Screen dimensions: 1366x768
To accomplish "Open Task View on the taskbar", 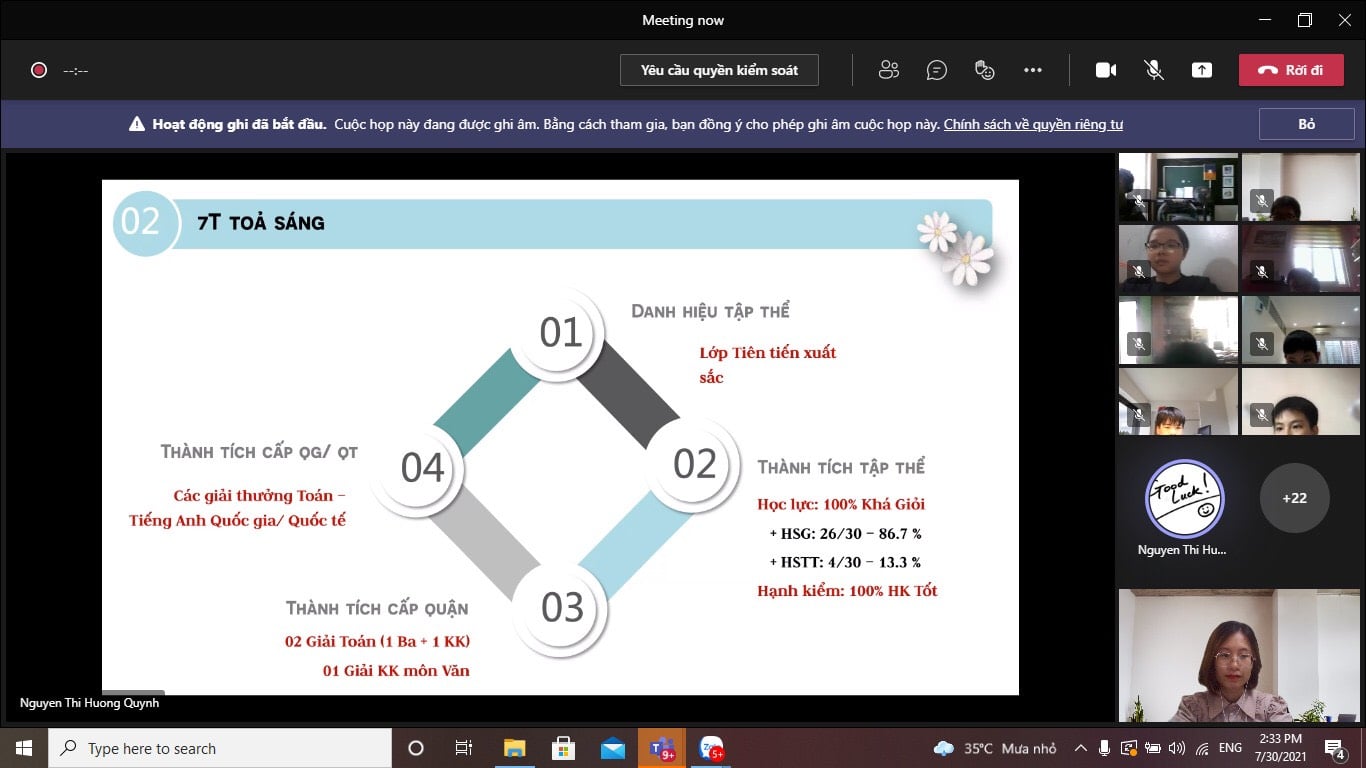I will click(x=464, y=748).
